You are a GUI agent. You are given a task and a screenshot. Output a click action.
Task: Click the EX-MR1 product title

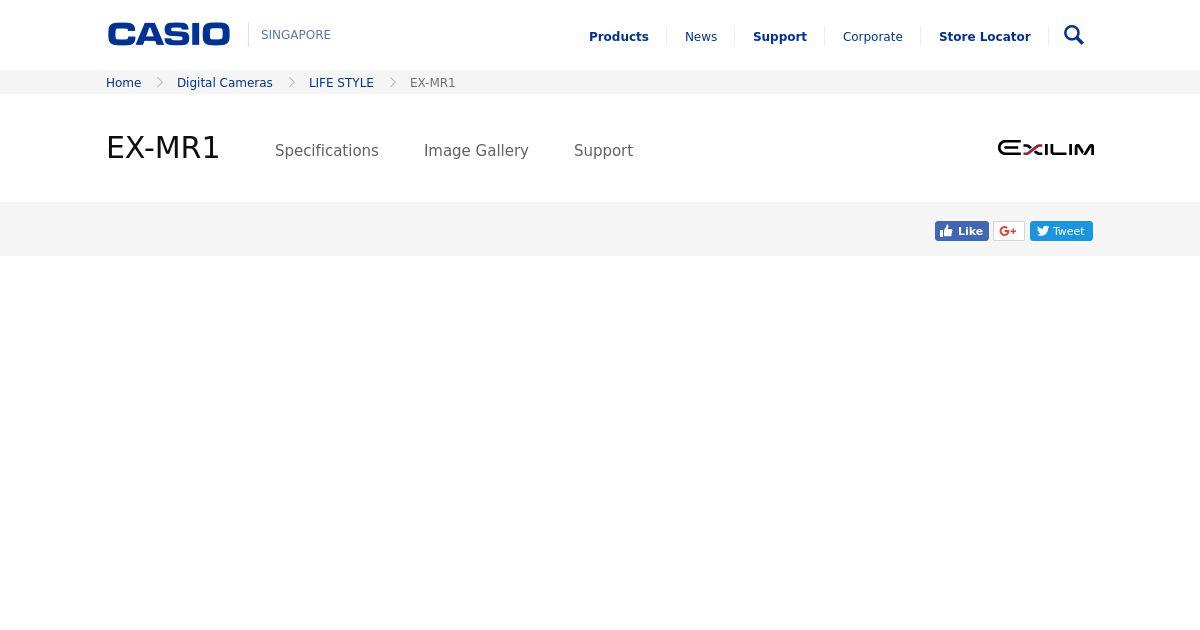pyautogui.click(x=163, y=148)
